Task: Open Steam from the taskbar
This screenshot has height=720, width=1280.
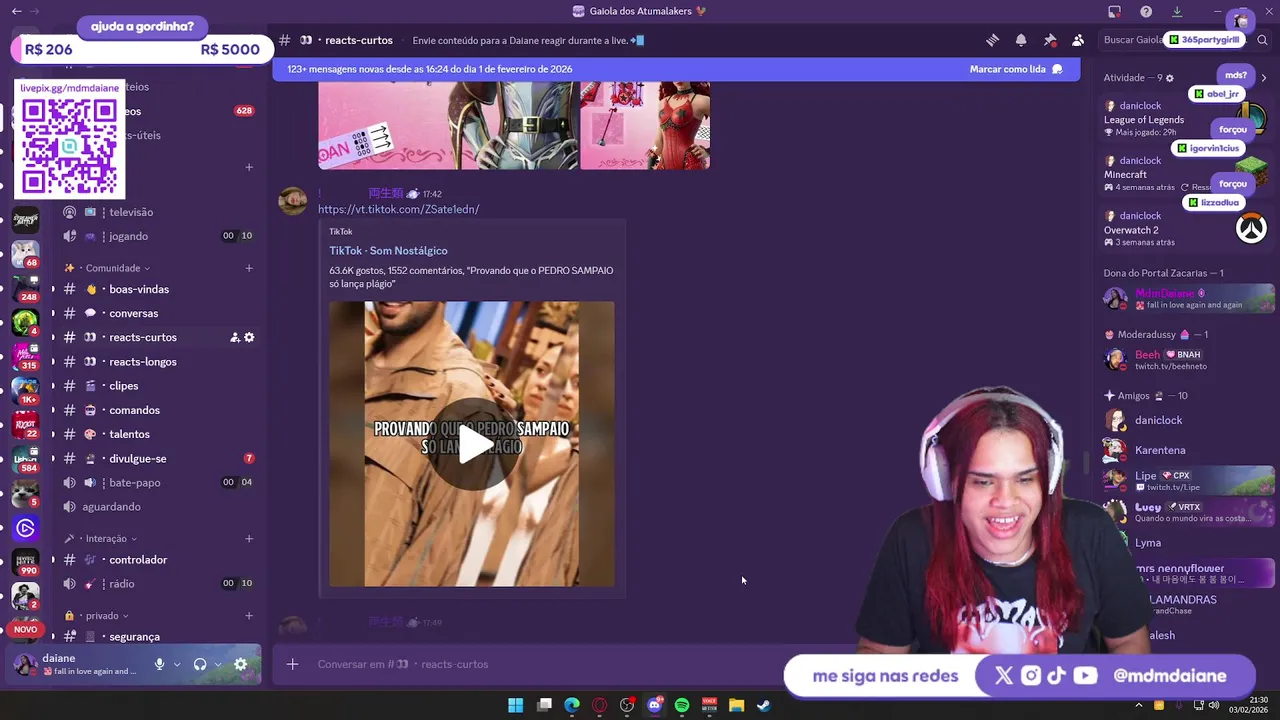Action: click(764, 705)
